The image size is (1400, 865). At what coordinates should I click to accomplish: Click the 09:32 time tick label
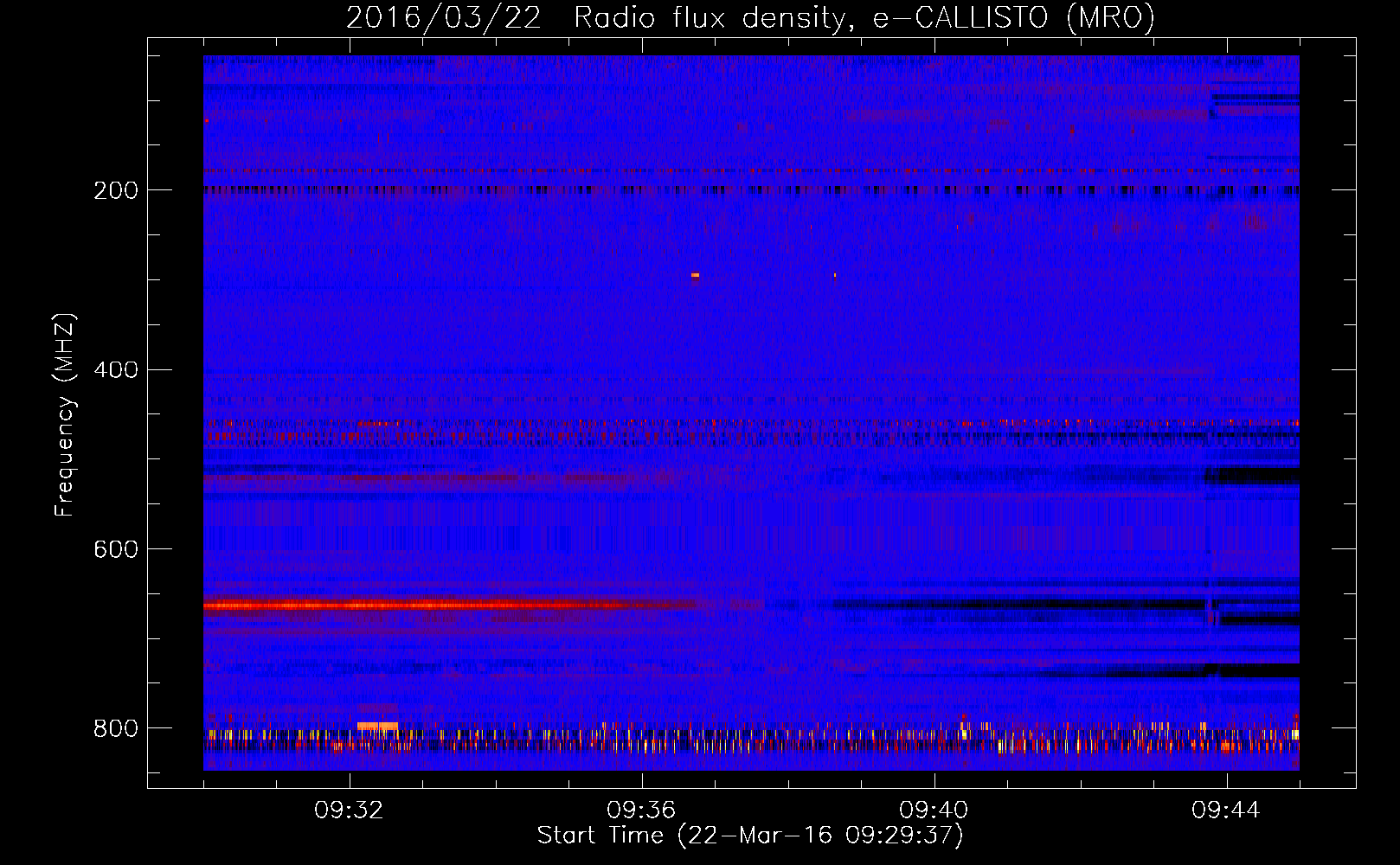(350, 811)
